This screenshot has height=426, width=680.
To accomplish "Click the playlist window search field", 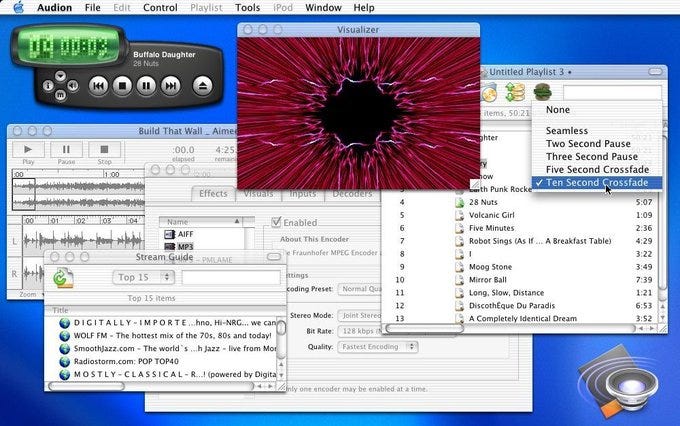I will click(612, 93).
